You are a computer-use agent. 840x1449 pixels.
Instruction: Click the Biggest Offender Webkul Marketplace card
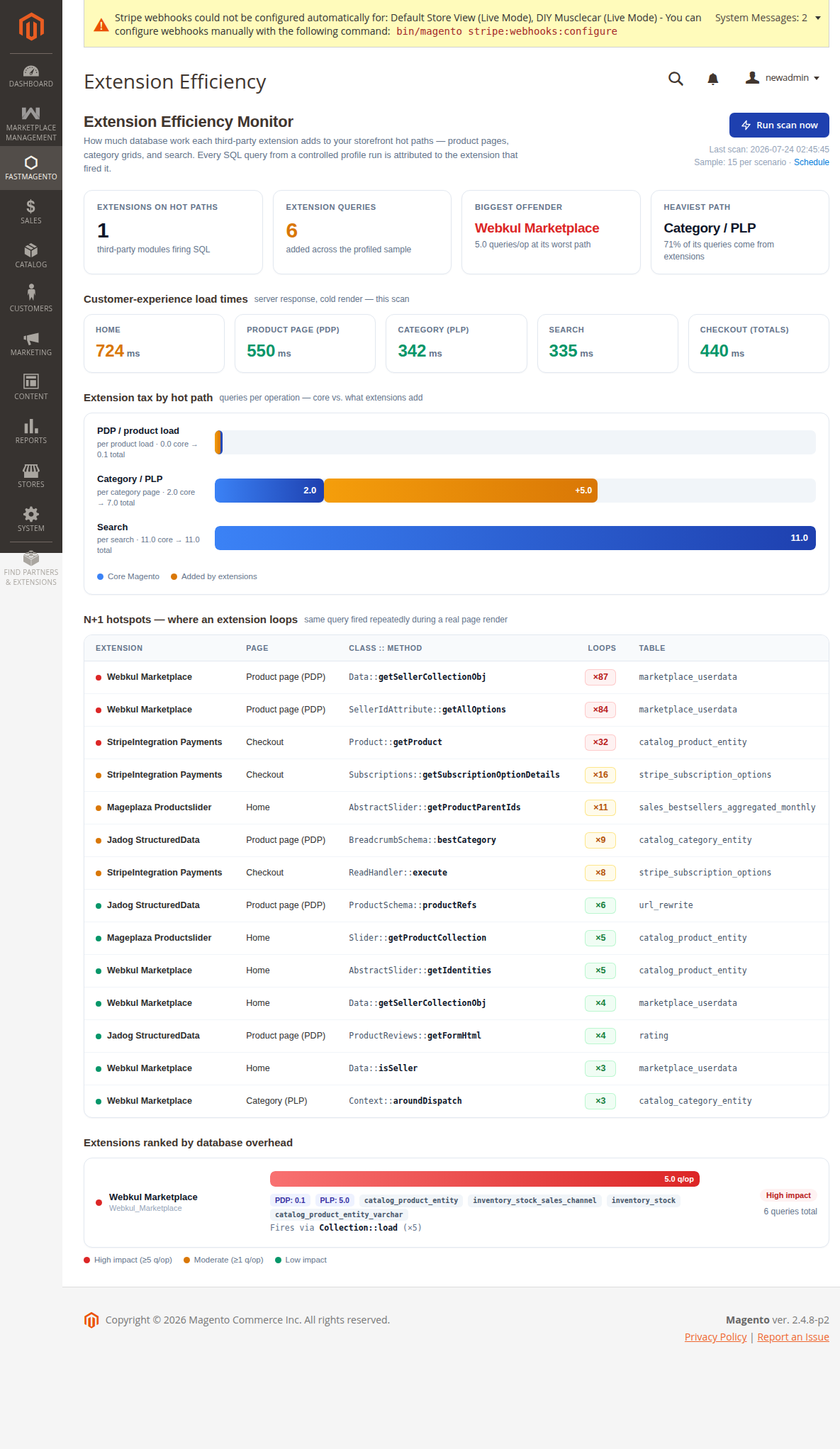[x=551, y=232]
